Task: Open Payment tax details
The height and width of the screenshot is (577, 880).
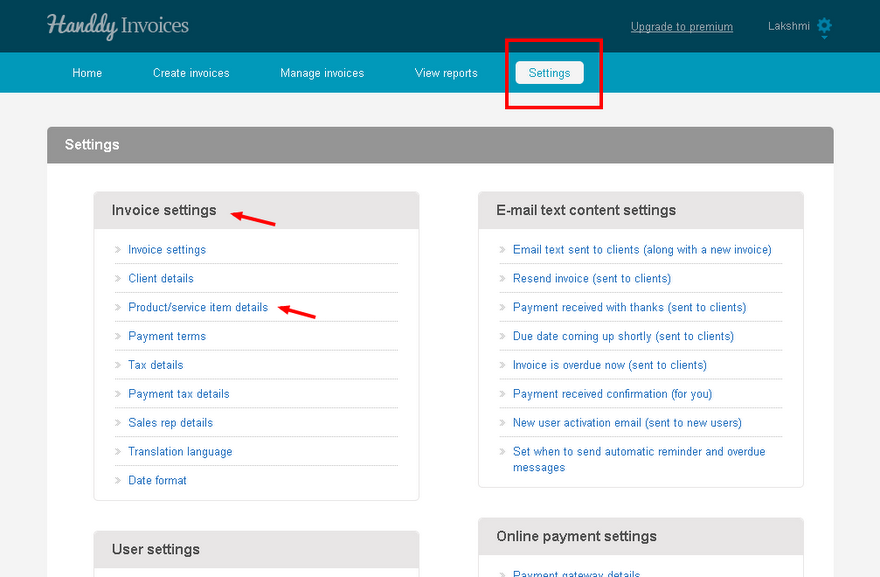Action: point(178,394)
